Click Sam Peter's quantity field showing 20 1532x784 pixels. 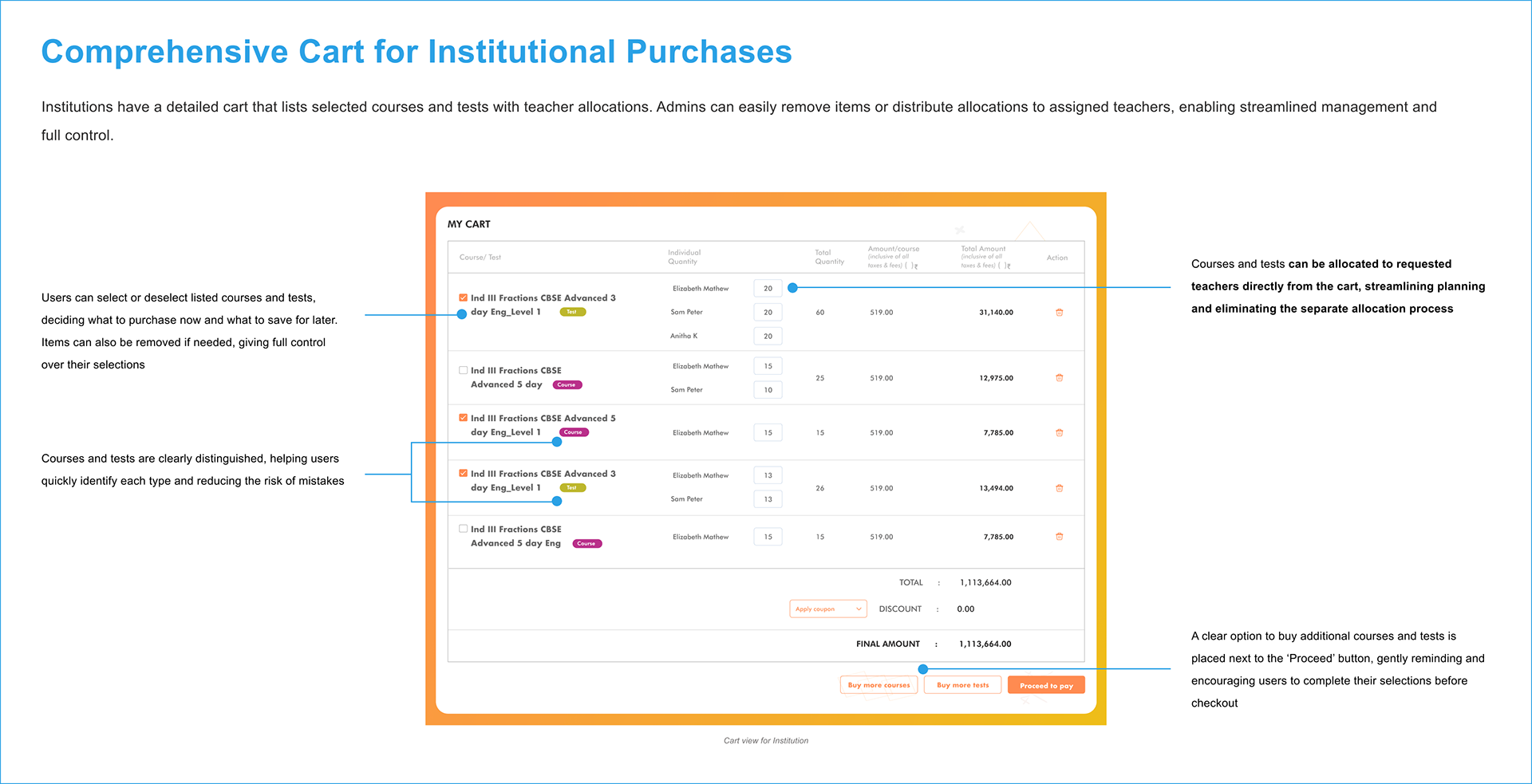pyautogui.click(x=768, y=313)
